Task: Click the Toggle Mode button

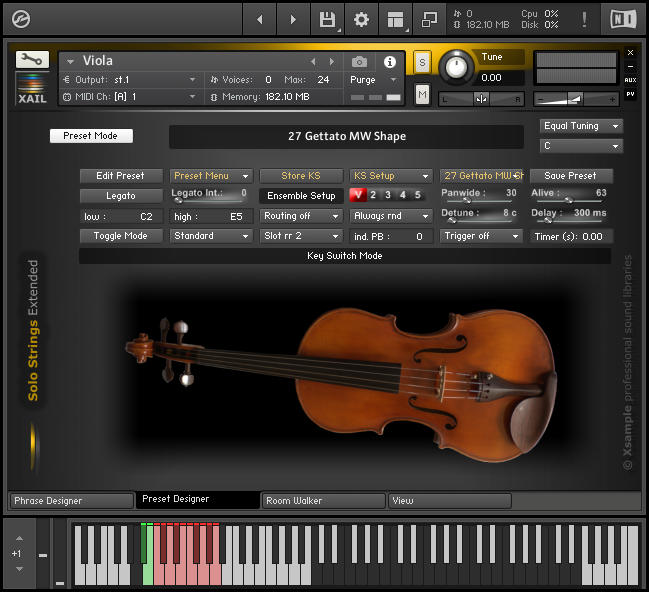Action: point(121,236)
